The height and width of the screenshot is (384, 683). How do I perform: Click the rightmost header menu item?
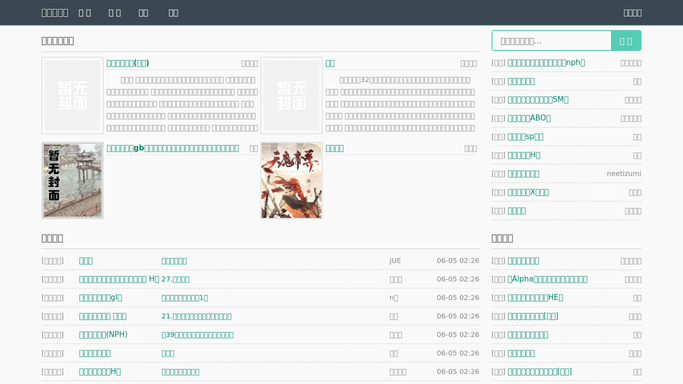pos(632,13)
